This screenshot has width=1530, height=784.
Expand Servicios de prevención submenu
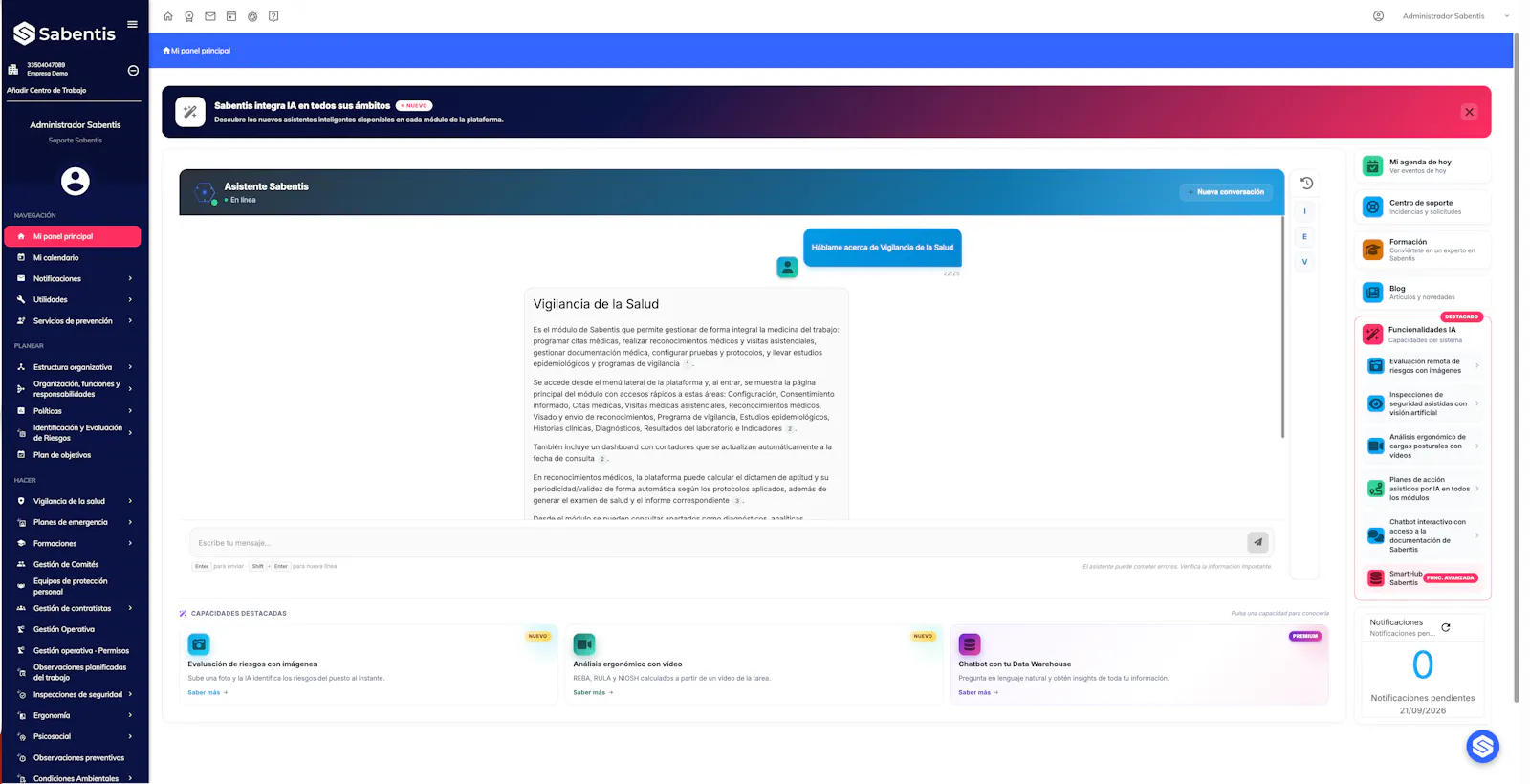tap(130, 320)
